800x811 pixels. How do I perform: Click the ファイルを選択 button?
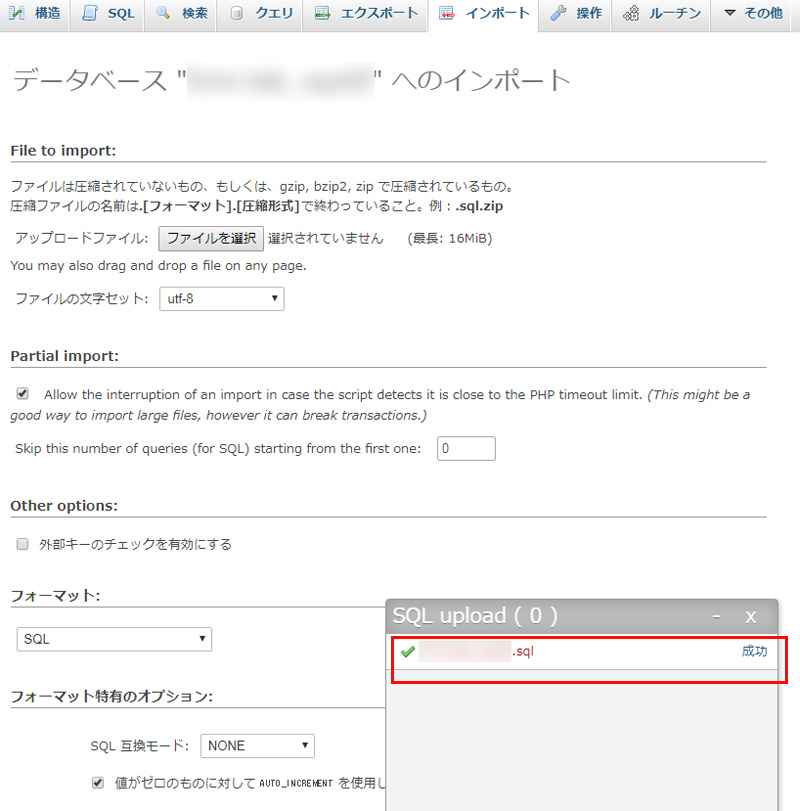(211, 238)
